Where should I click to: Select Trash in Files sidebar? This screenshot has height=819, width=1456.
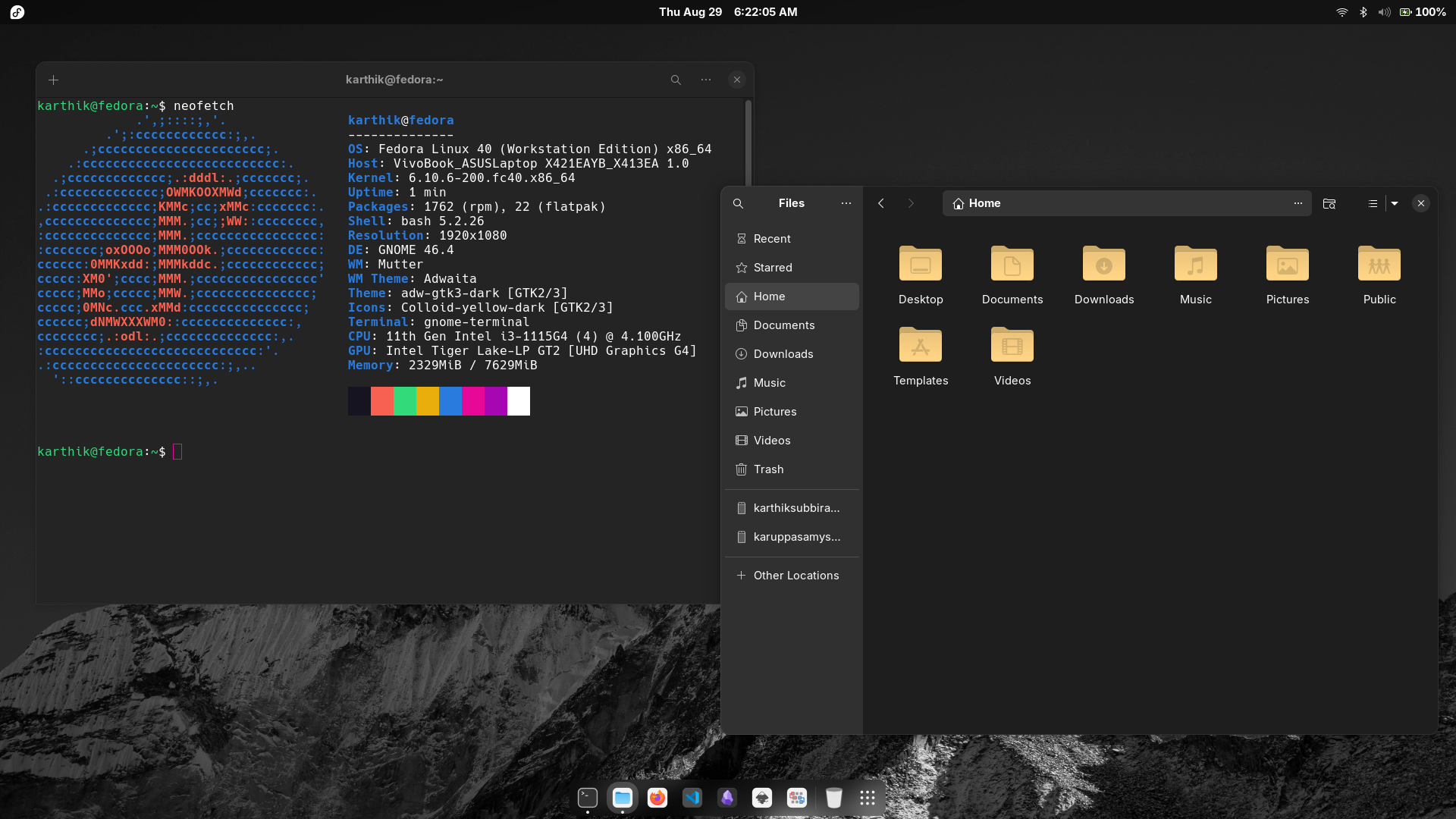coord(792,469)
